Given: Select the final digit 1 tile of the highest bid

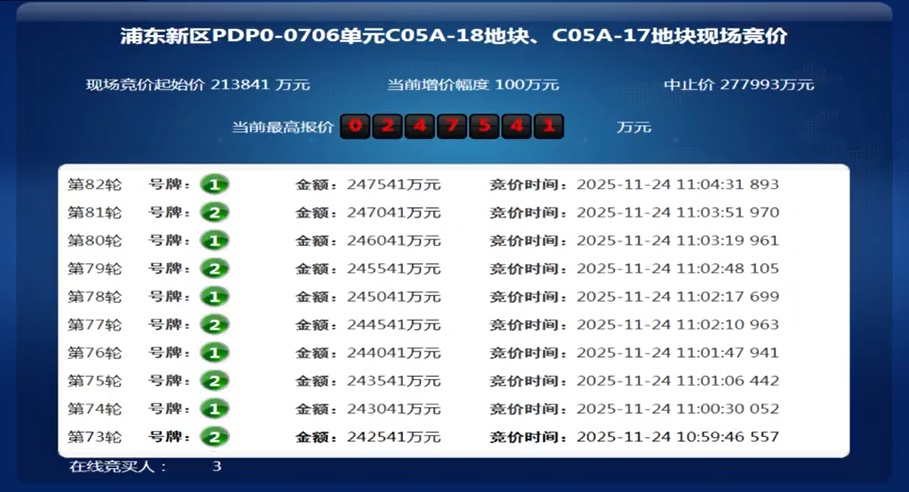Looking at the screenshot, I should (x=548, y=127).
